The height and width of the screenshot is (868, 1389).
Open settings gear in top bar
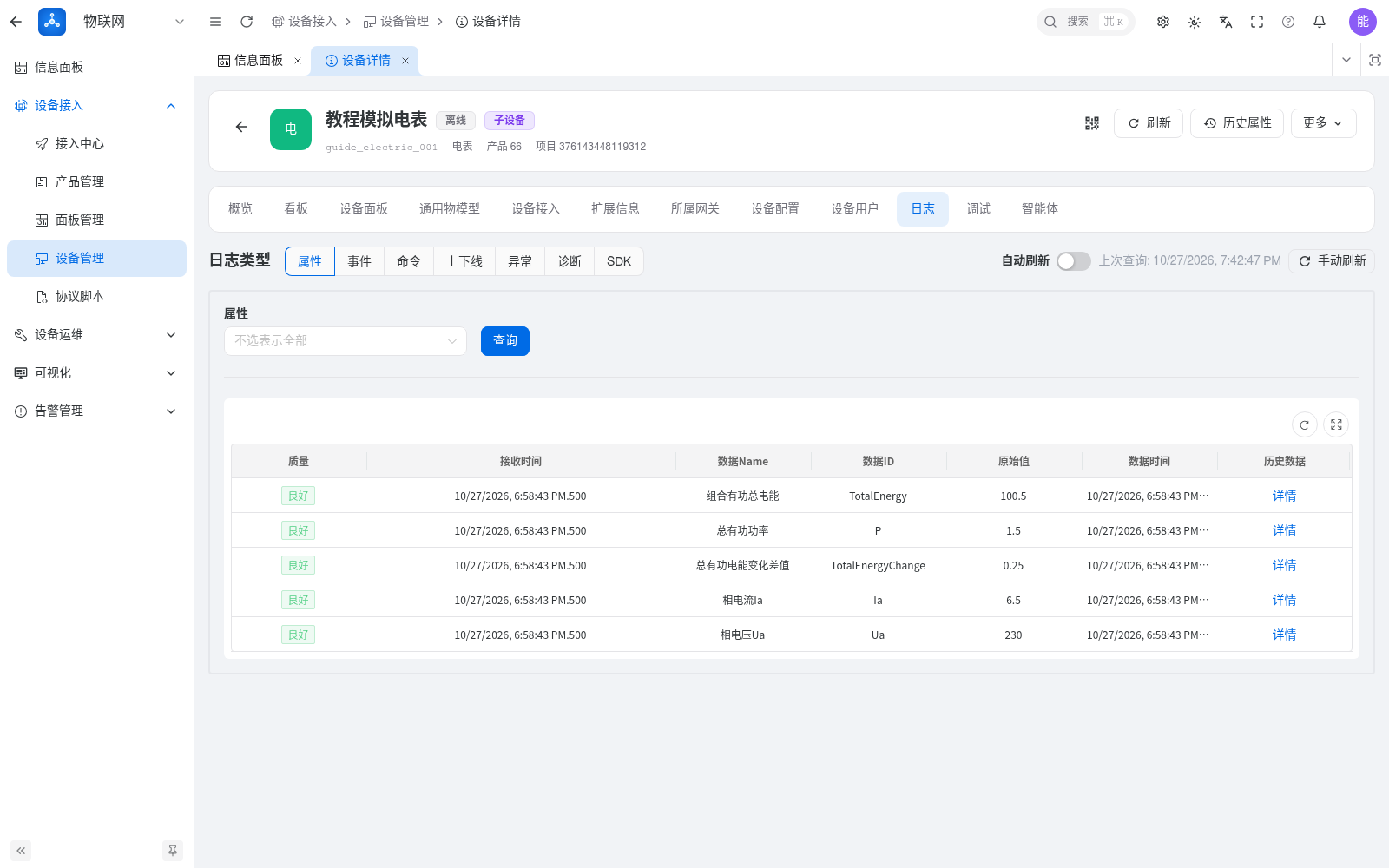pyautogui.click(x=1163, y=22)
